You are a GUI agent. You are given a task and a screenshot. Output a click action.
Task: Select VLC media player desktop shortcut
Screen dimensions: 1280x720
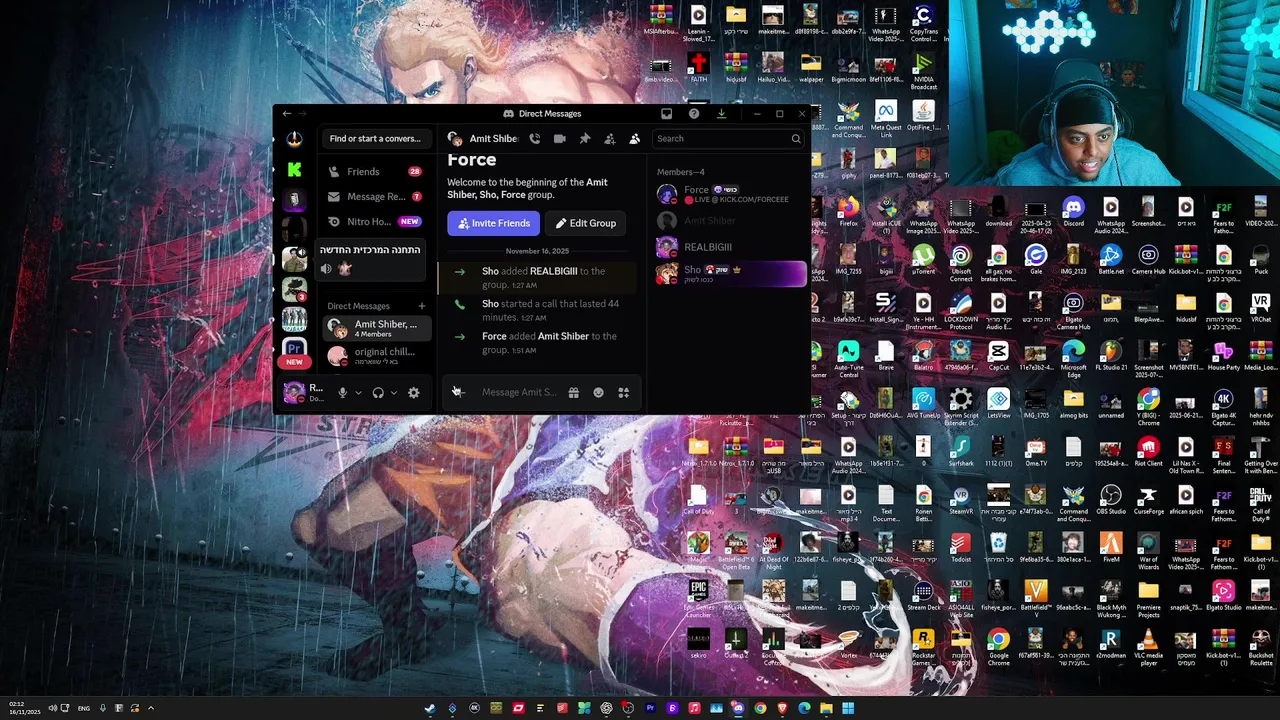point(1148,647)
